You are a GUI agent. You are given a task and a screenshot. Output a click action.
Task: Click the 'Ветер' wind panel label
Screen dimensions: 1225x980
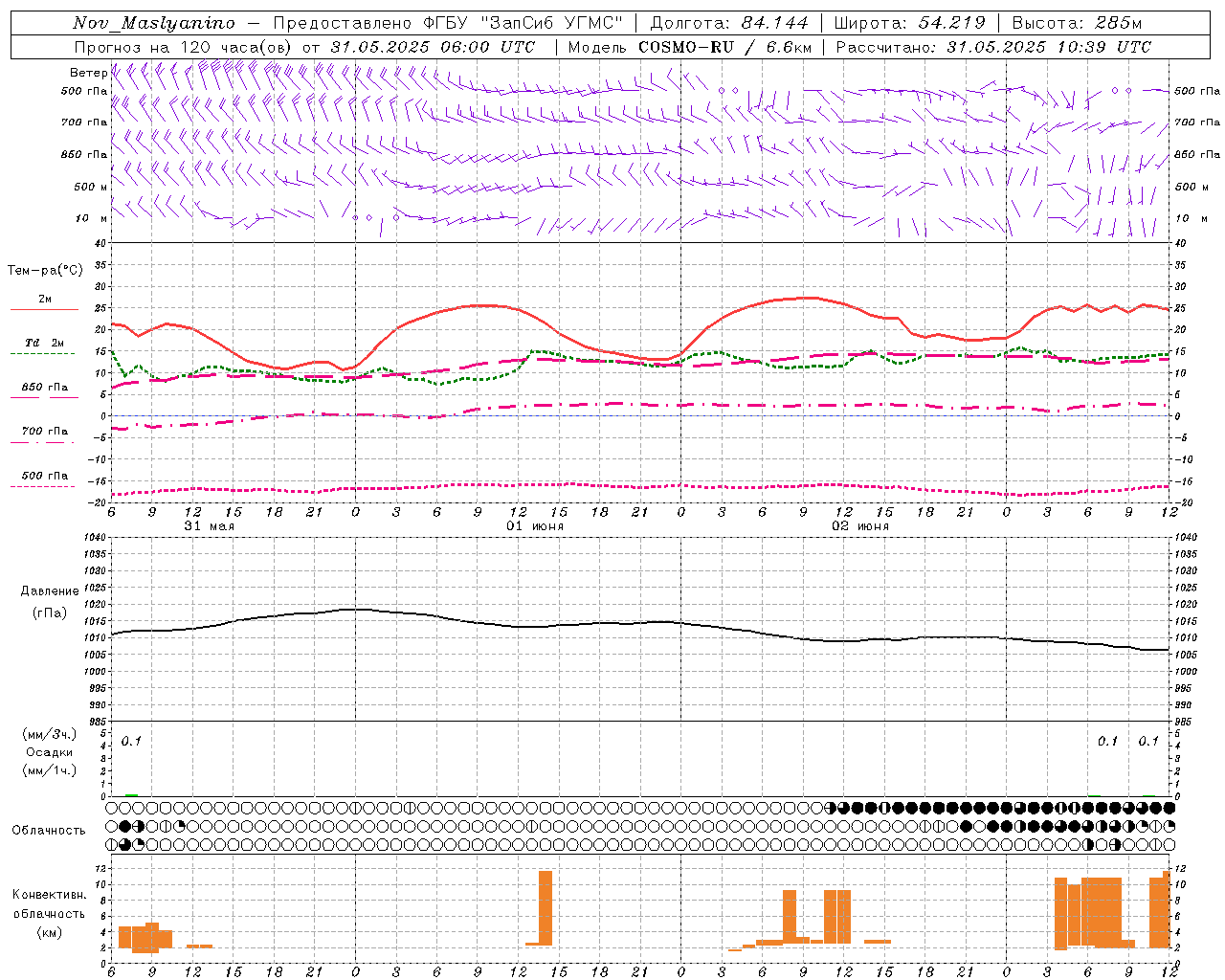tap(88, 73)
